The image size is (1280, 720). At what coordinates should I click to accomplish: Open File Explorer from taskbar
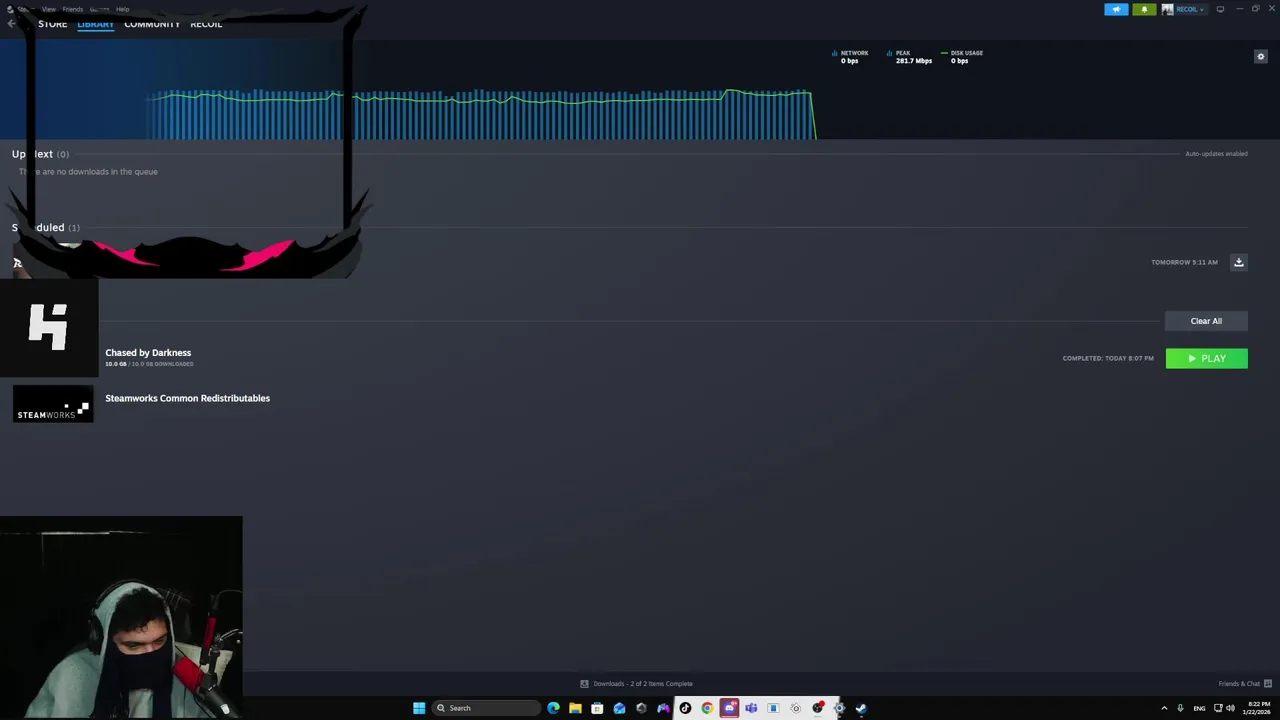pyautogui.click(x=575, y=708)
